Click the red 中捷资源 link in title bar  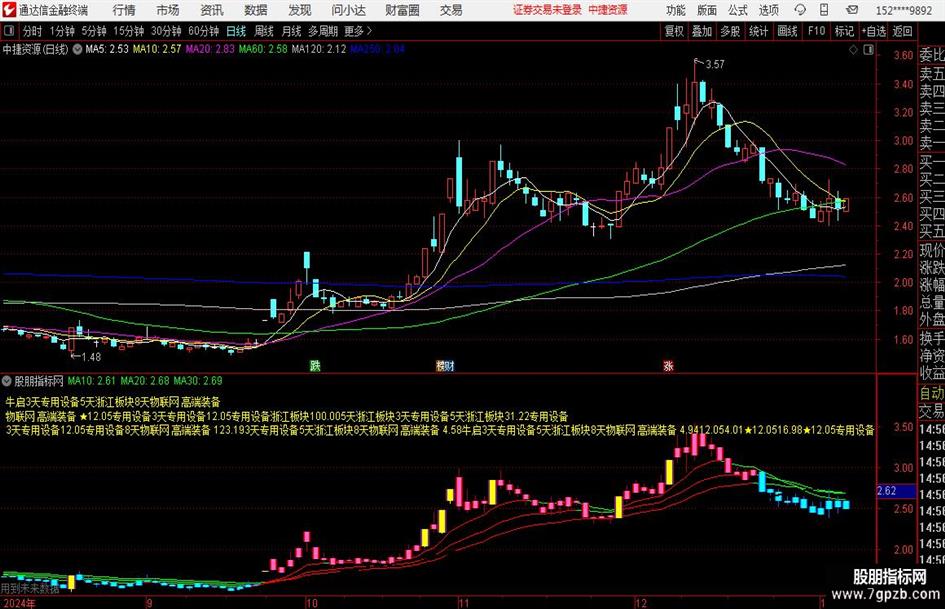608,10
